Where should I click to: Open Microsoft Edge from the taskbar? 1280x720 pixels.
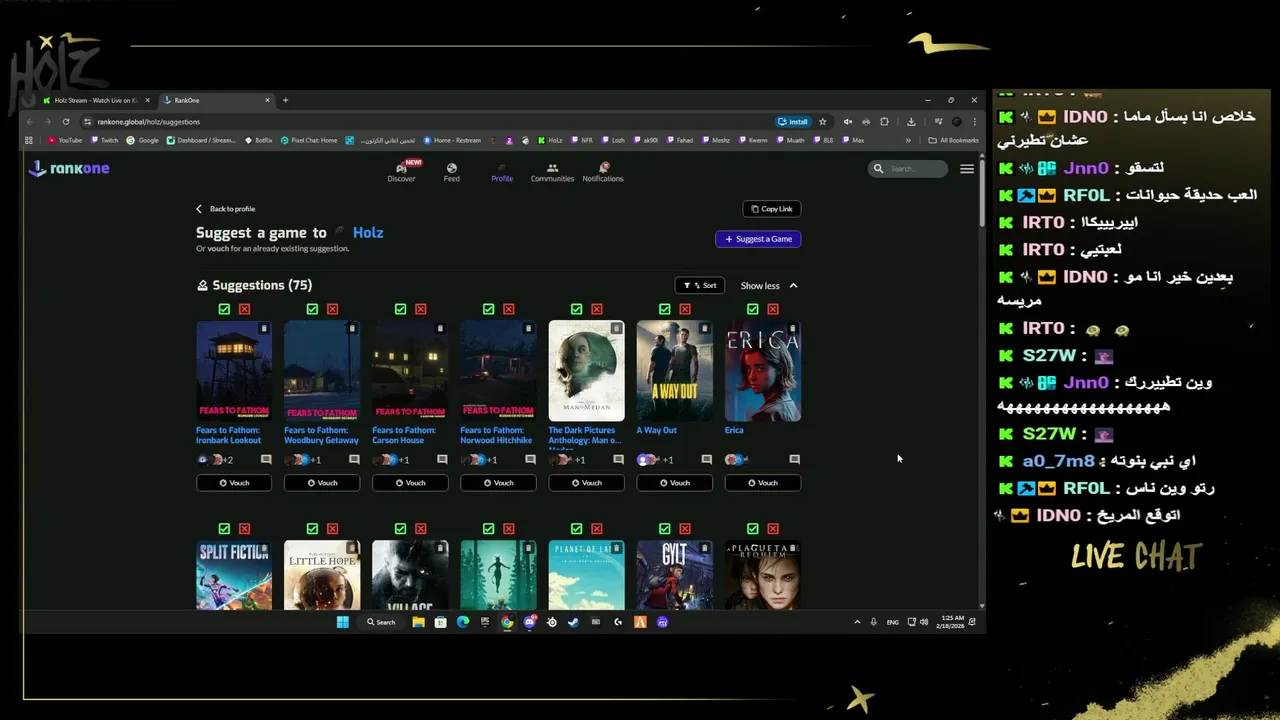tap(462, 622)
